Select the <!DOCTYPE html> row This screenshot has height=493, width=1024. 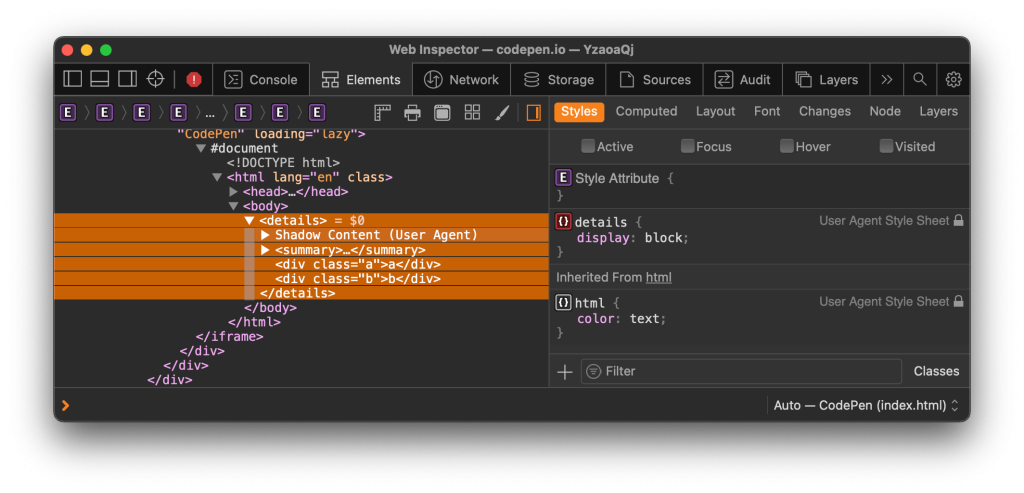tap(283, 163)
